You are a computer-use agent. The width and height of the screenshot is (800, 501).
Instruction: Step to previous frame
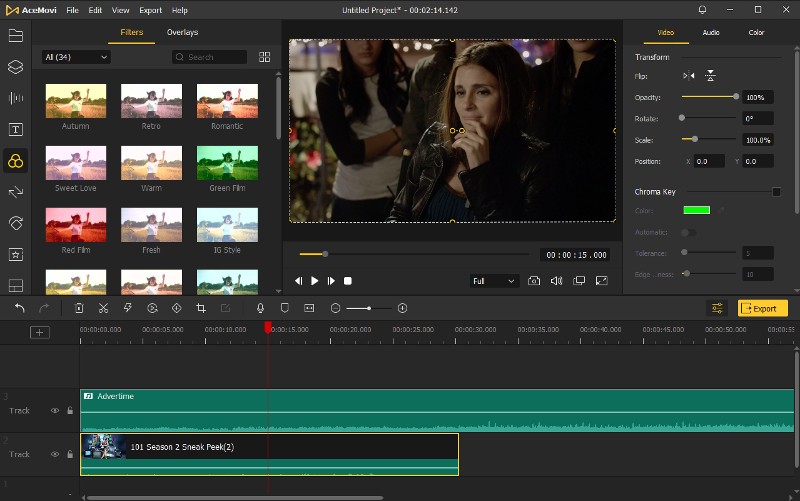coord(298,281)
